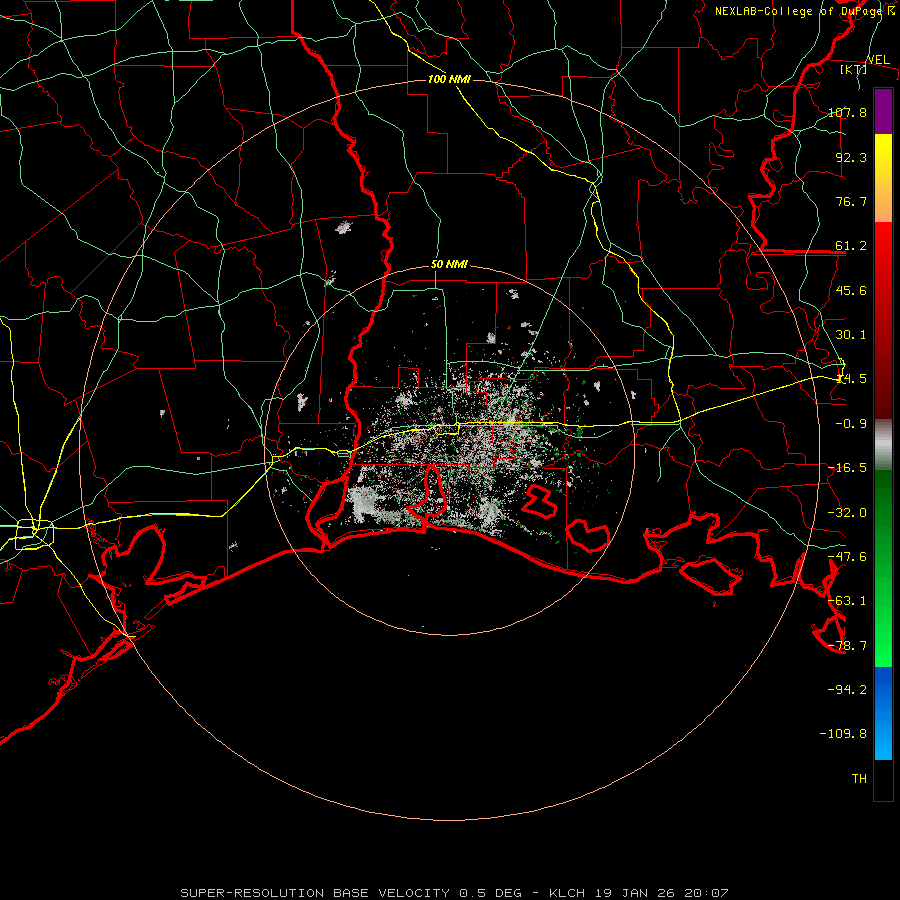Click the TH legend label
The image size is (900, 900).
pos(859,779)
